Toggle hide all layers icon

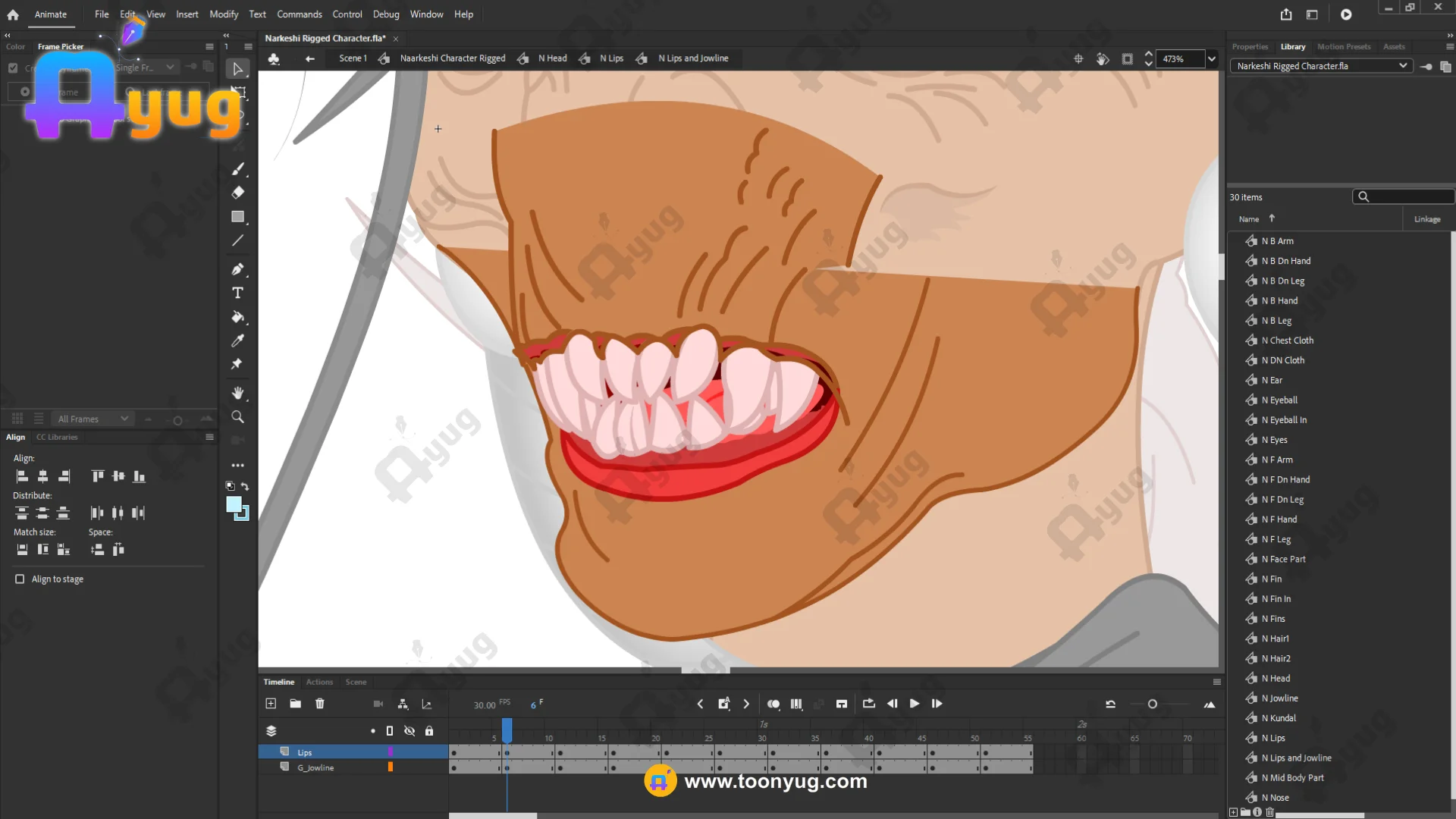pos(409,731)
